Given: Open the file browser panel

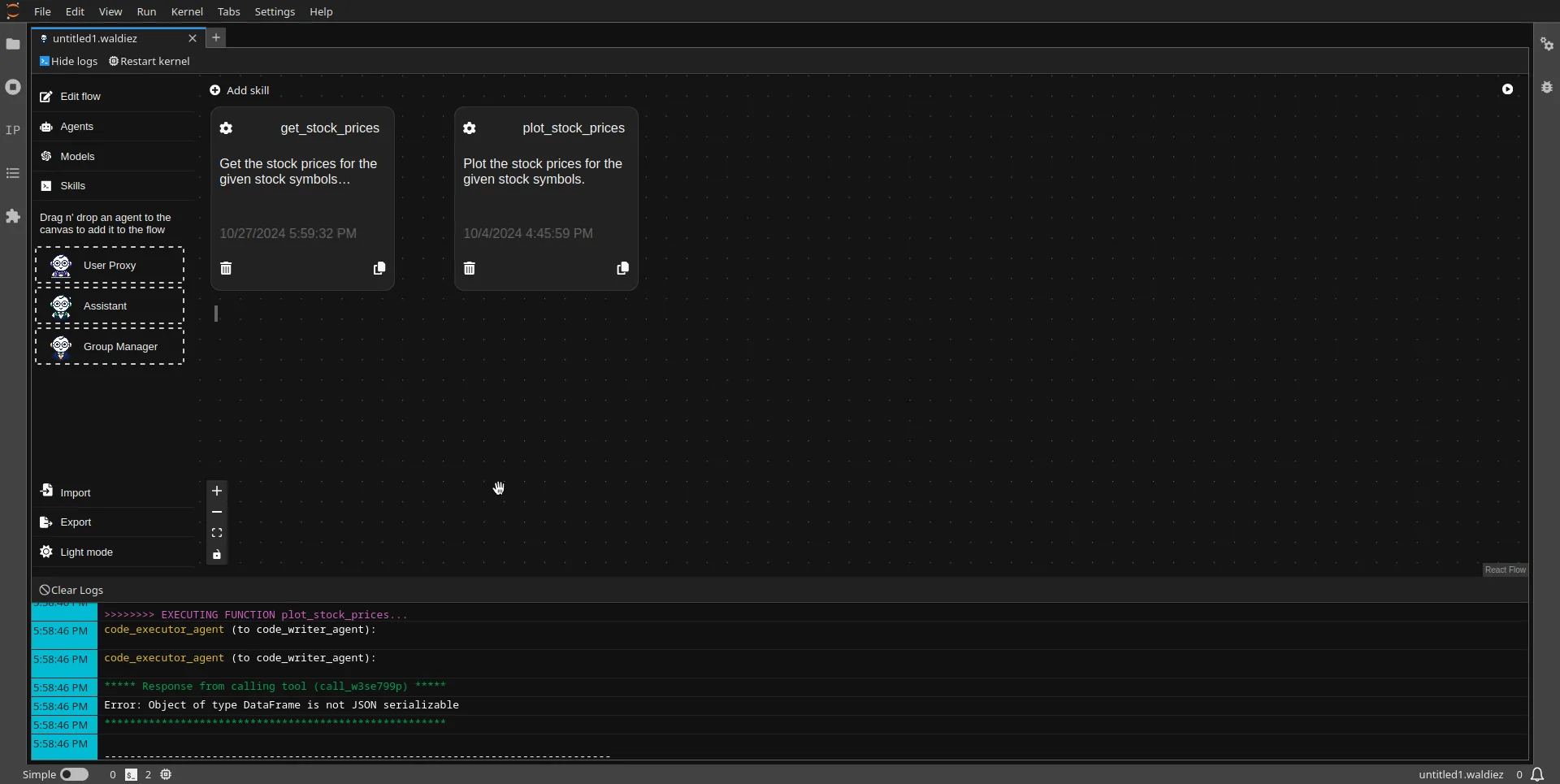Looking at the screenshot, I should tap(13, 45).
